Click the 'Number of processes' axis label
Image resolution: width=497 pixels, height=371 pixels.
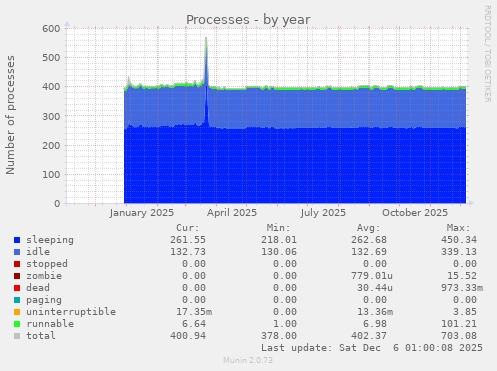point(11,115)
